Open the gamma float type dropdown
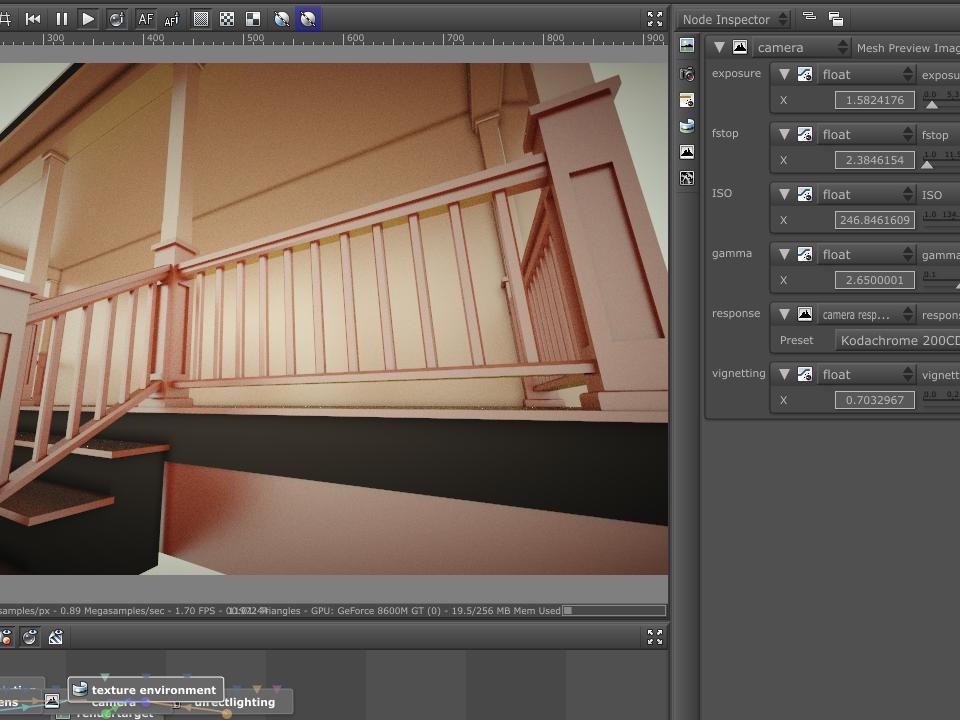The height and width of the screenshot is (720, 960). [x=866, y=254]
